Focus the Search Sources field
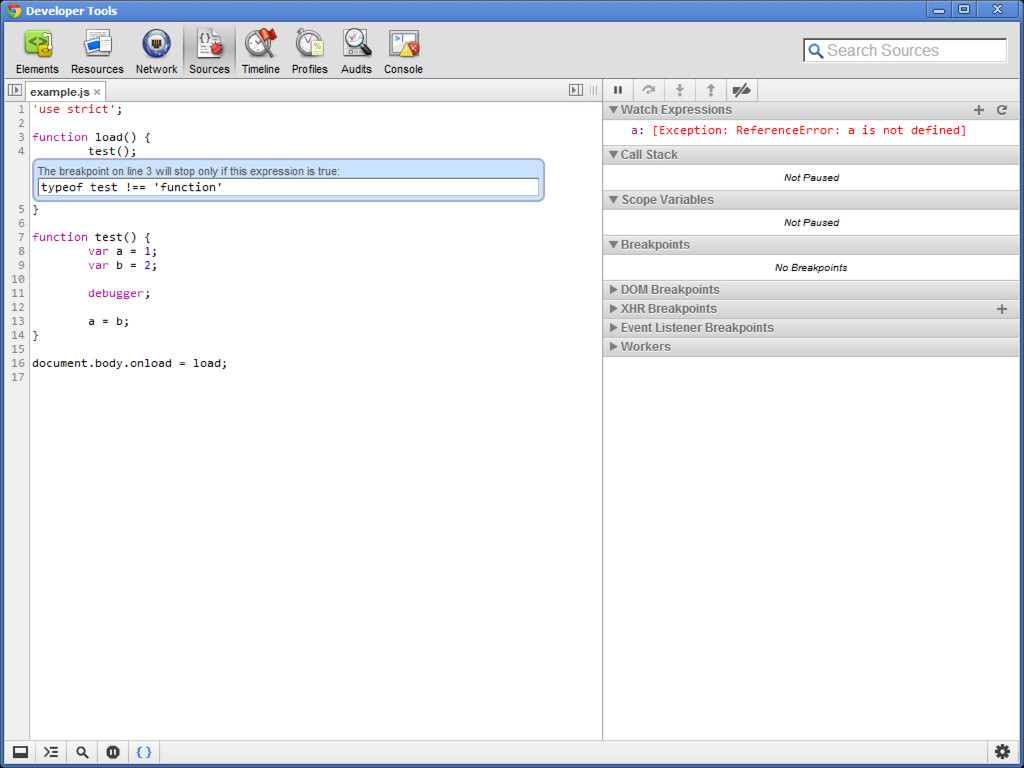1024x768 pixels. [x=905, y=50]
